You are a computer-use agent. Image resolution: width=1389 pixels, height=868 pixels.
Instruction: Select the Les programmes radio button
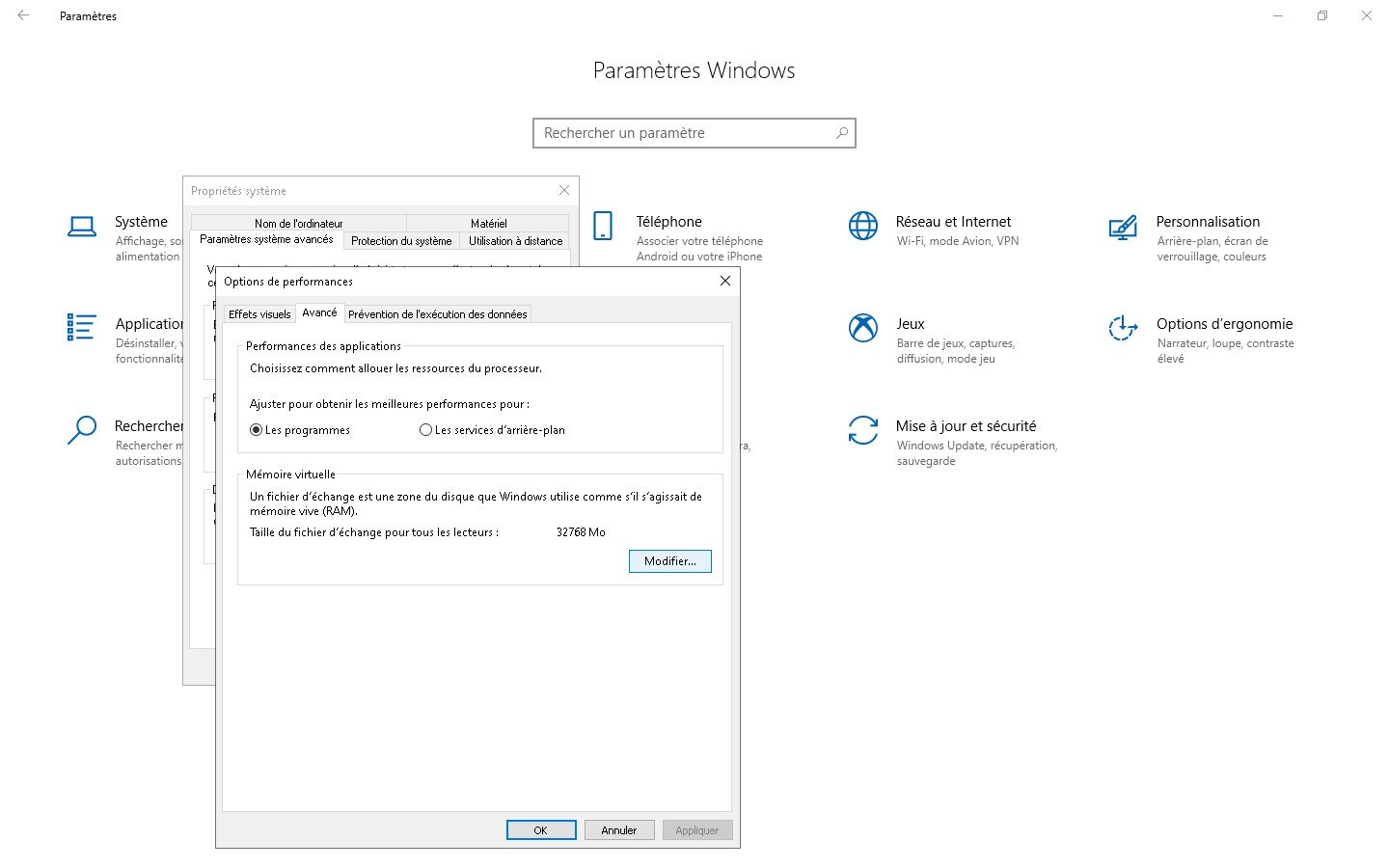[x=257, y=430]
